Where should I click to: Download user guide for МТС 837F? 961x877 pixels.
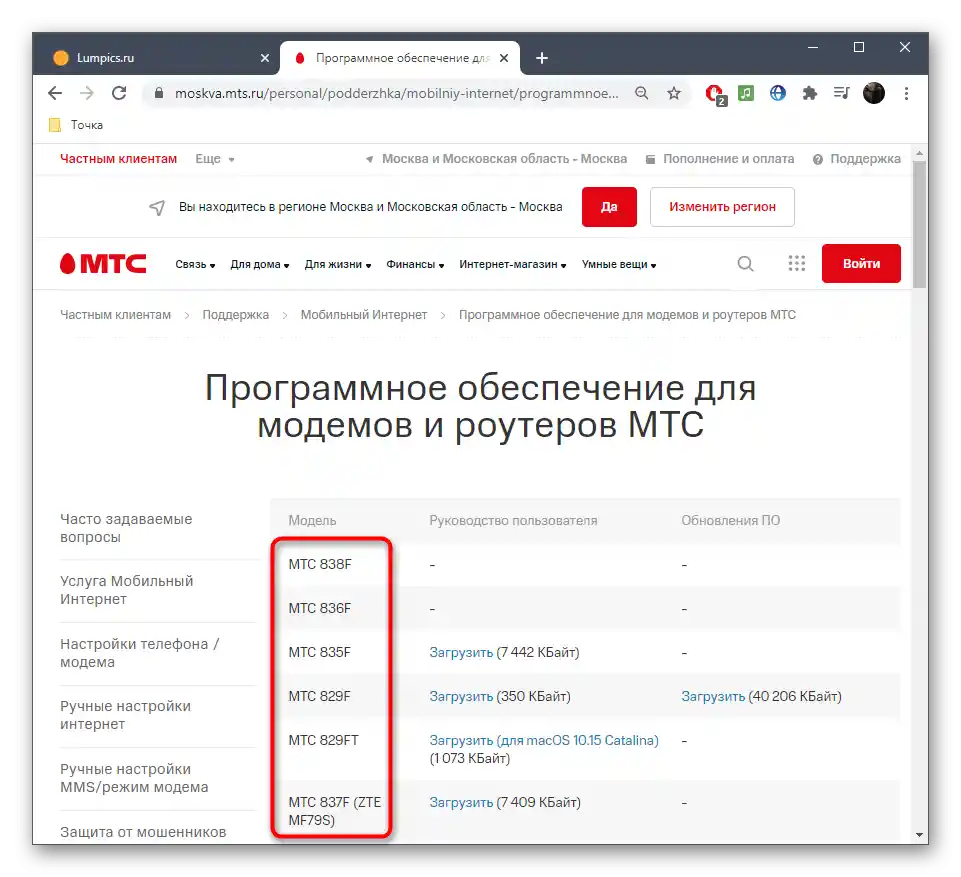[x=461, y=802]
